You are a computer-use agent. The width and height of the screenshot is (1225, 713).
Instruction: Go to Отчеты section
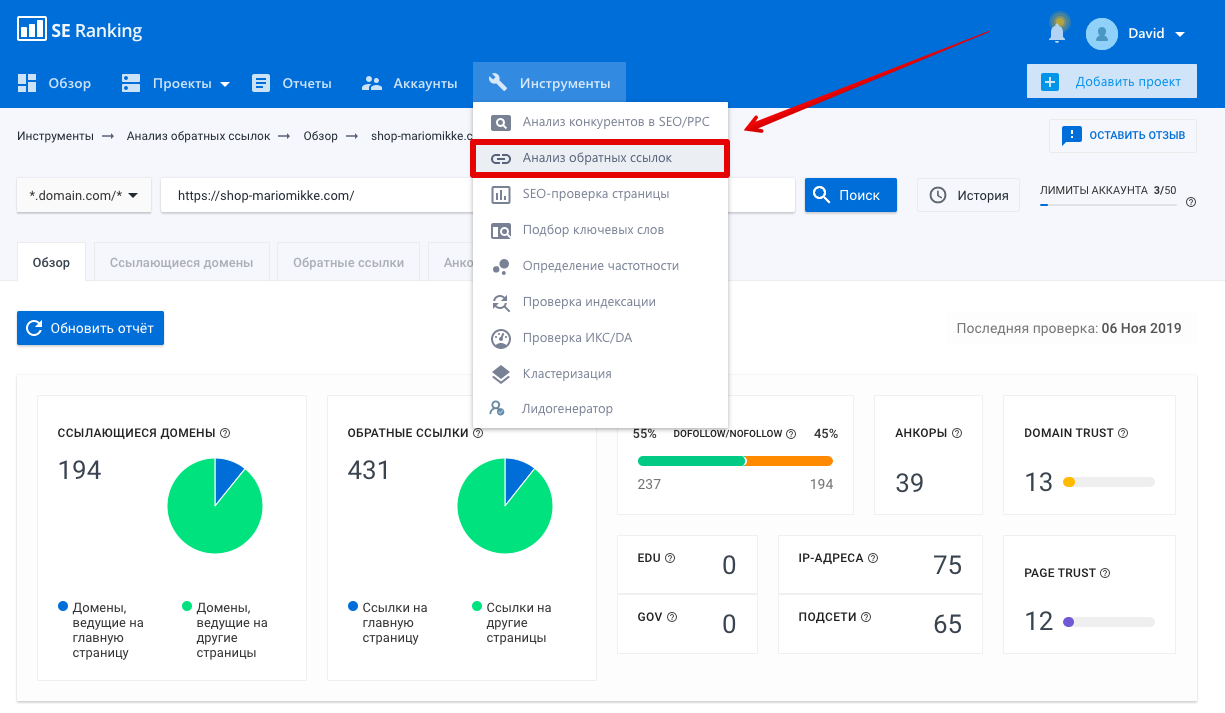point(291,83)
